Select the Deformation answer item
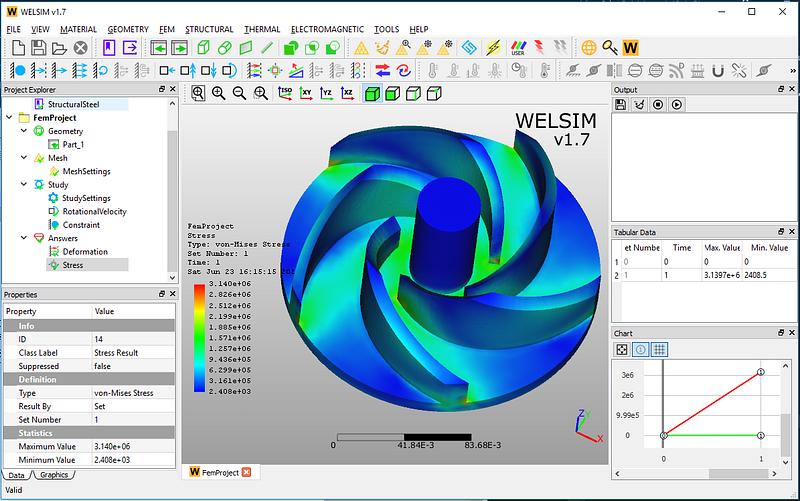 click(85, 252)
